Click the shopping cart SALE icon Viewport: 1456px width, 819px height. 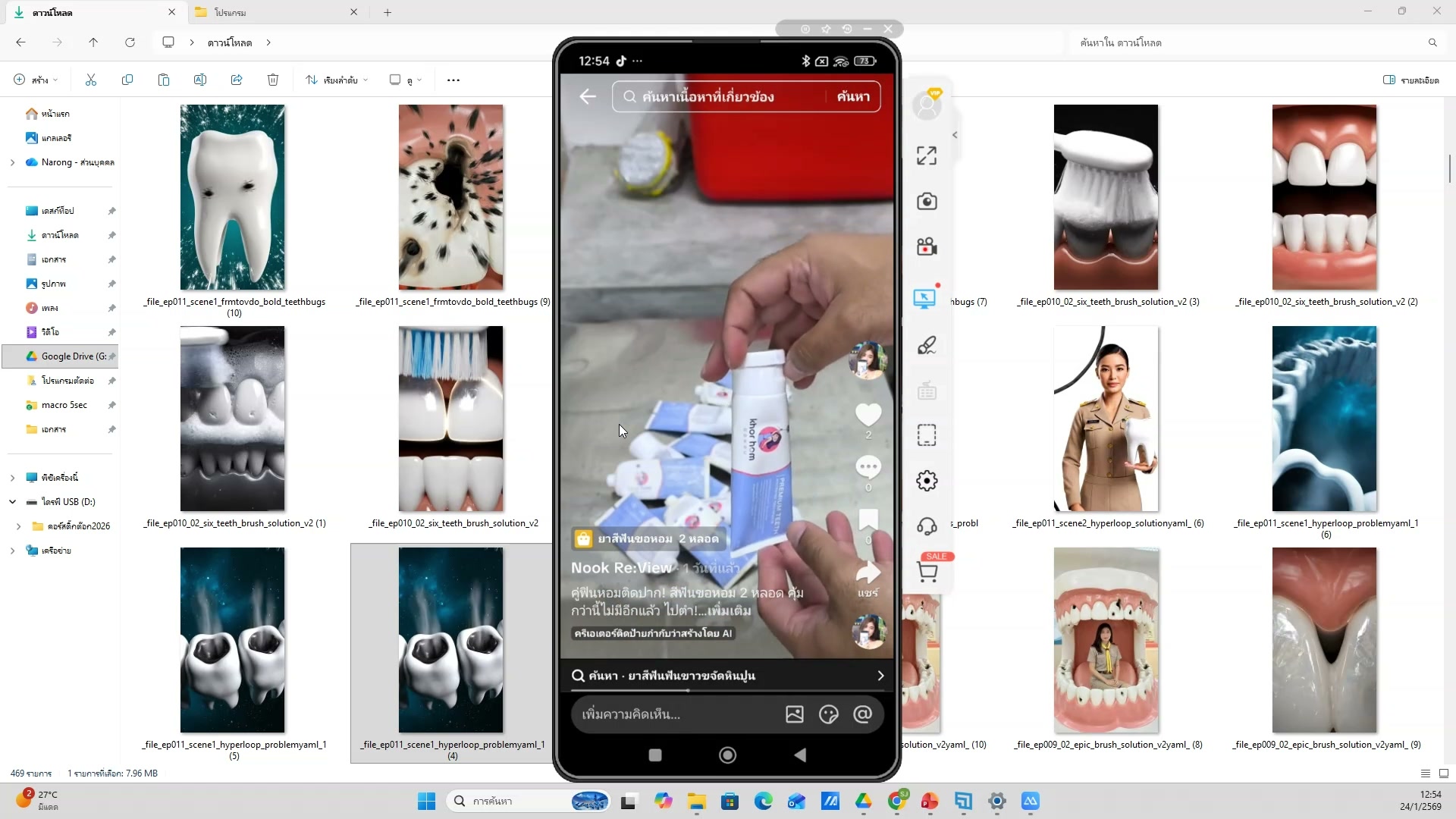(x=927, y=571)
